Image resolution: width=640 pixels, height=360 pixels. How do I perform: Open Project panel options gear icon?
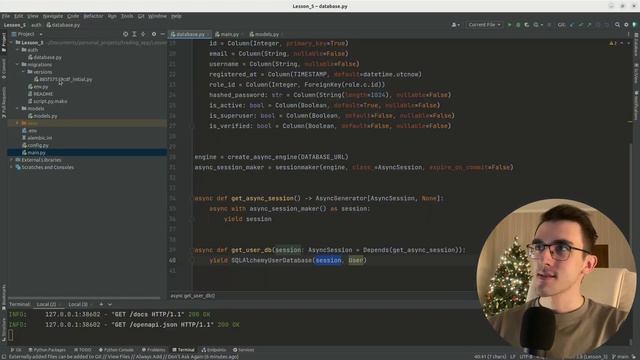pos(154,34)
